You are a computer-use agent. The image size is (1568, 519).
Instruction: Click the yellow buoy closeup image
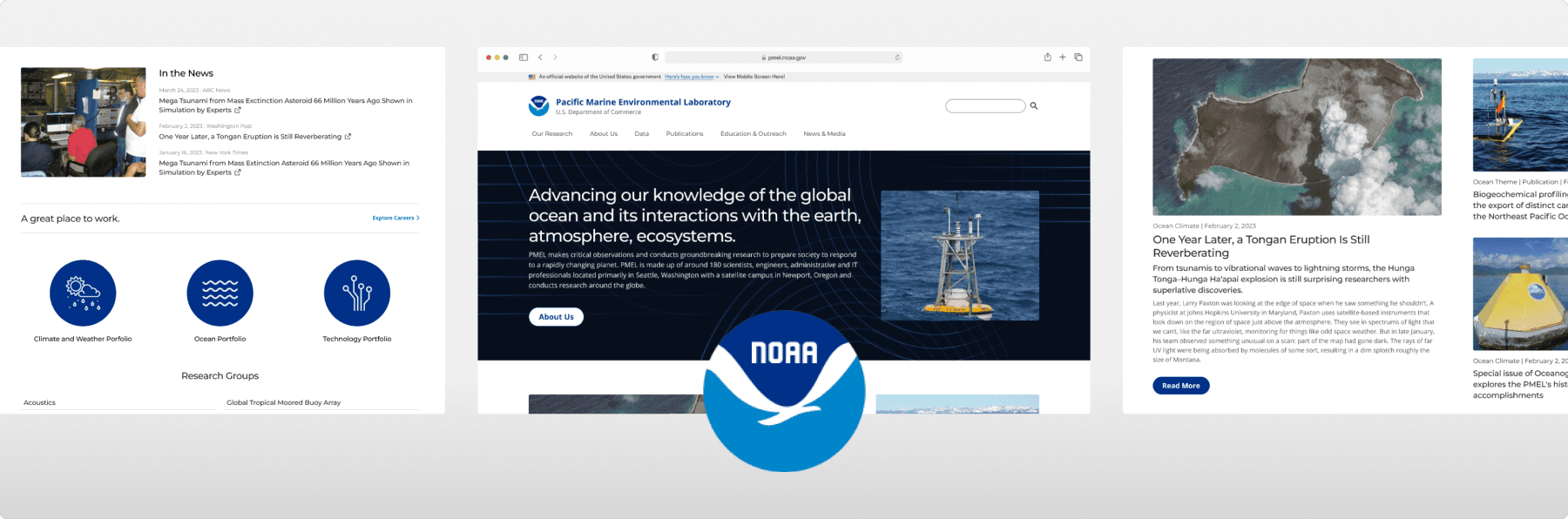click(x=1520, y=294)
